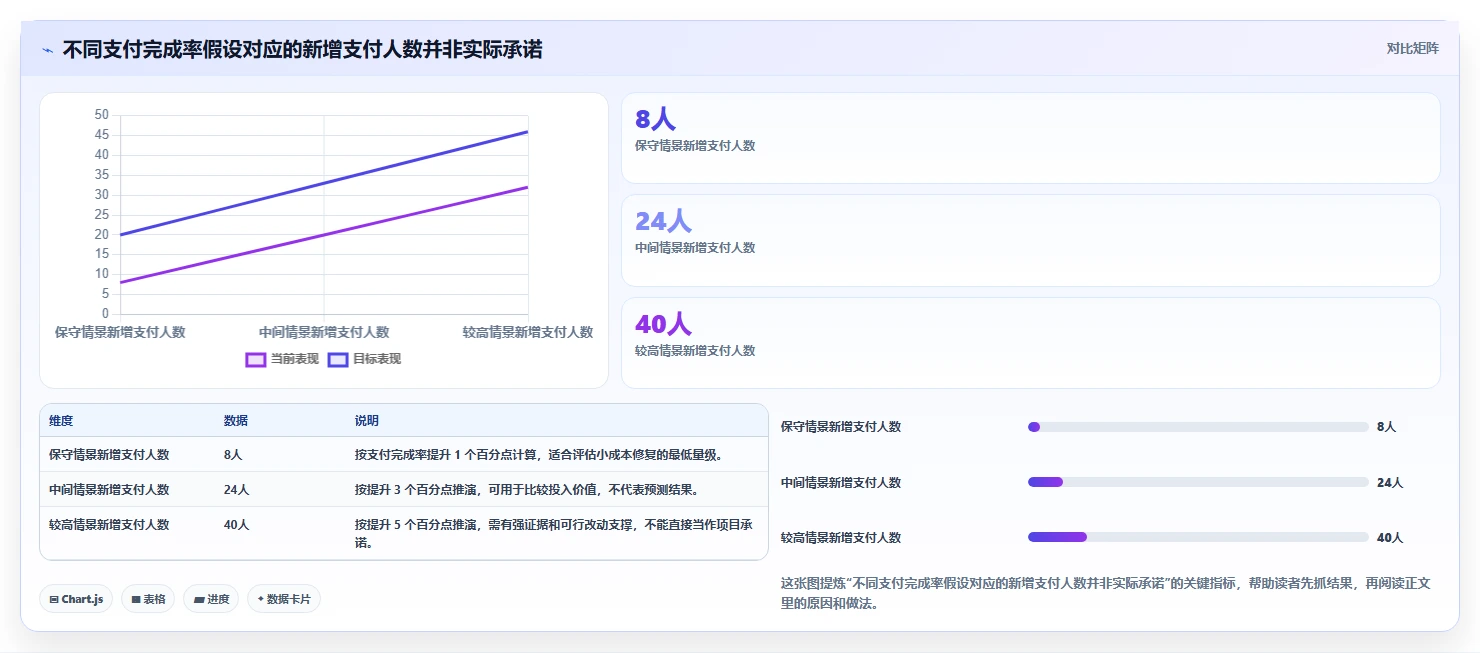Toggle the 目标表现 legend item

364,359
